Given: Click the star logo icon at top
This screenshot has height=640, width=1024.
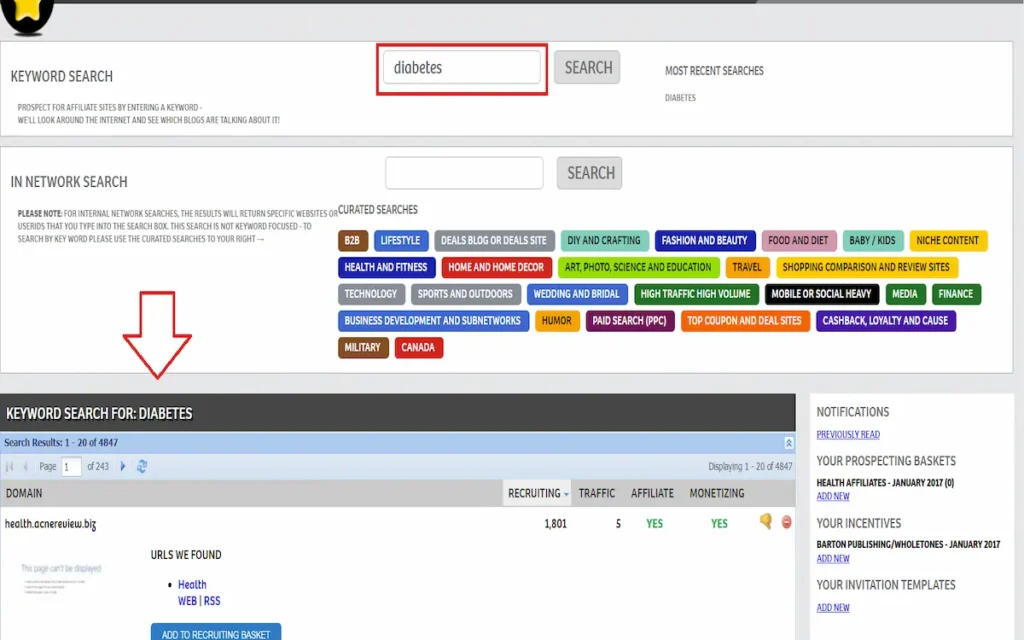Looking at the screenshot, I should (27, 16).
